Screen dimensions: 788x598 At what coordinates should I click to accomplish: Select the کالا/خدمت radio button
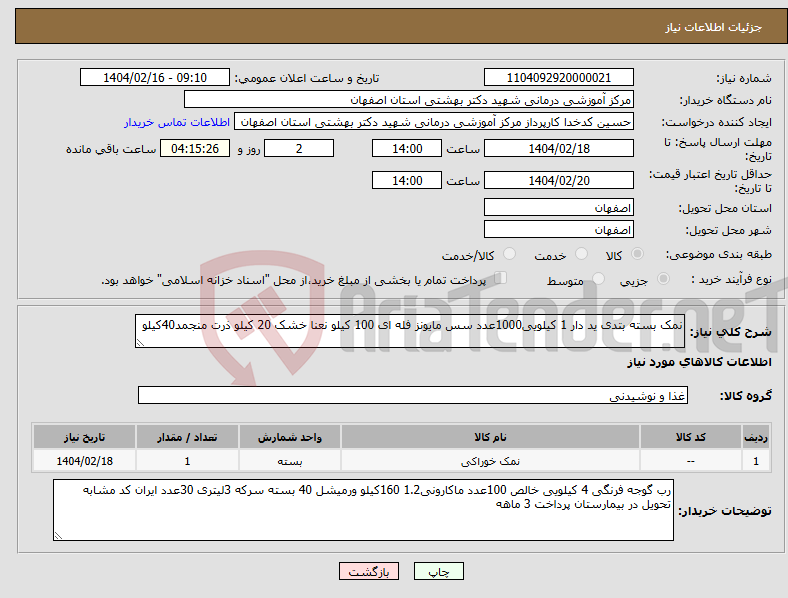pos(510,254)
